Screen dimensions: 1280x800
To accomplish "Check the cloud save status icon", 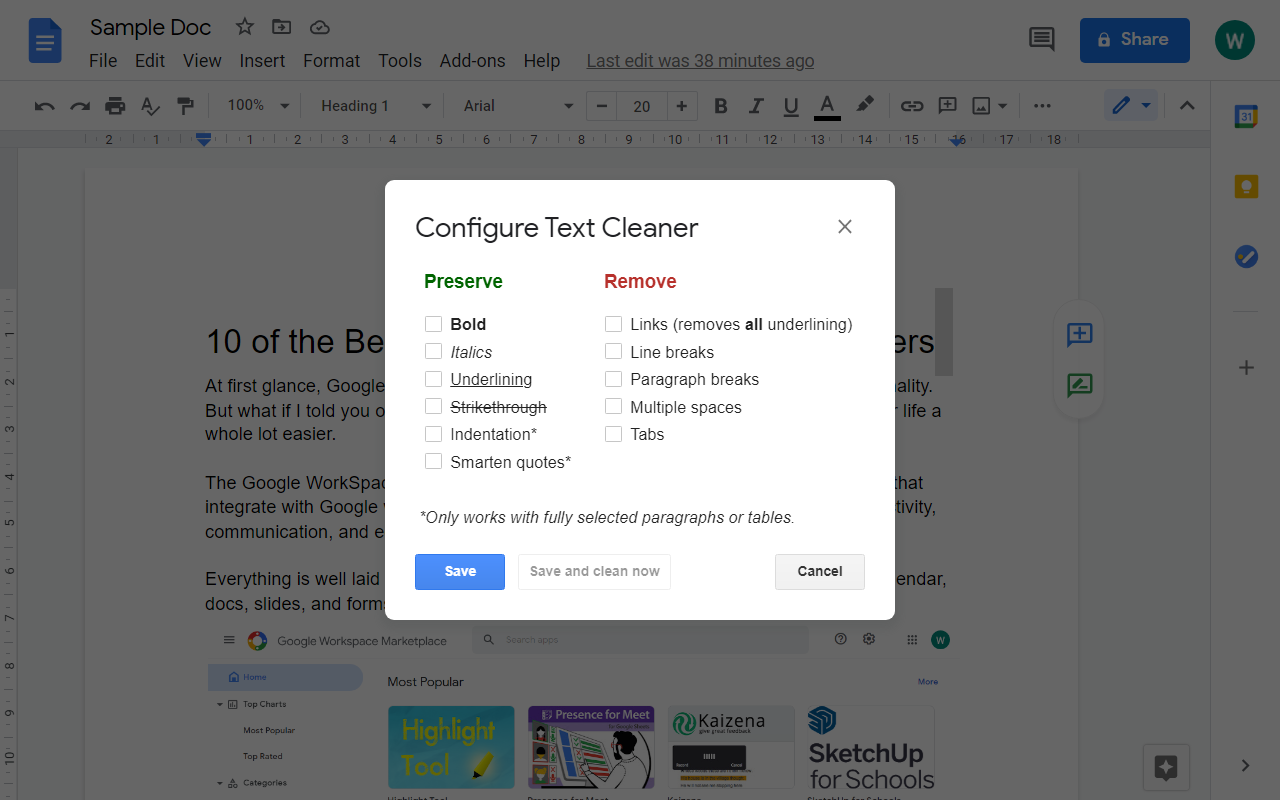I will point(320,27).
